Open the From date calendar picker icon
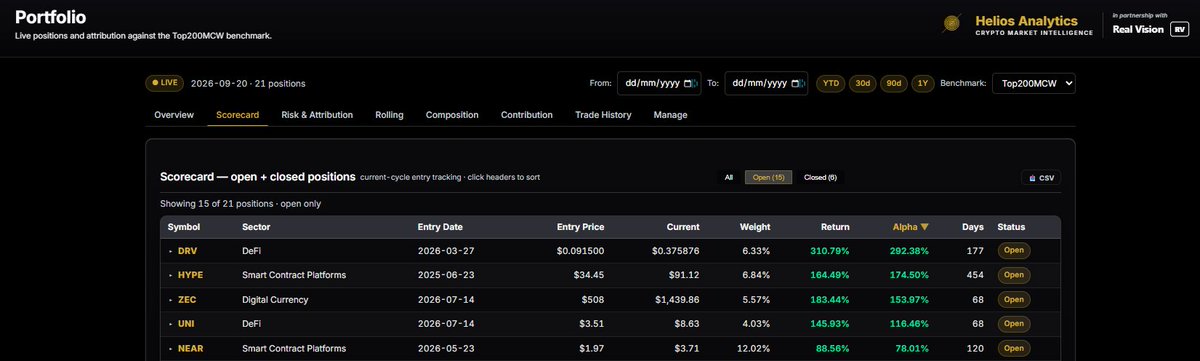 pyautogui.click(x=689, y=83)
